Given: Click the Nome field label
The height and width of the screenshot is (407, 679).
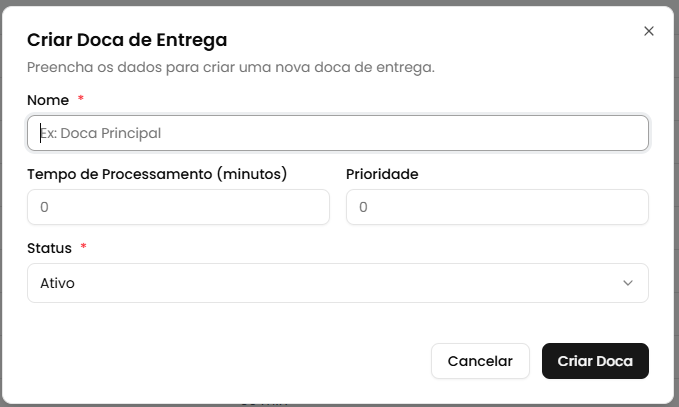Looking at the screenshot, I should 48,100.
